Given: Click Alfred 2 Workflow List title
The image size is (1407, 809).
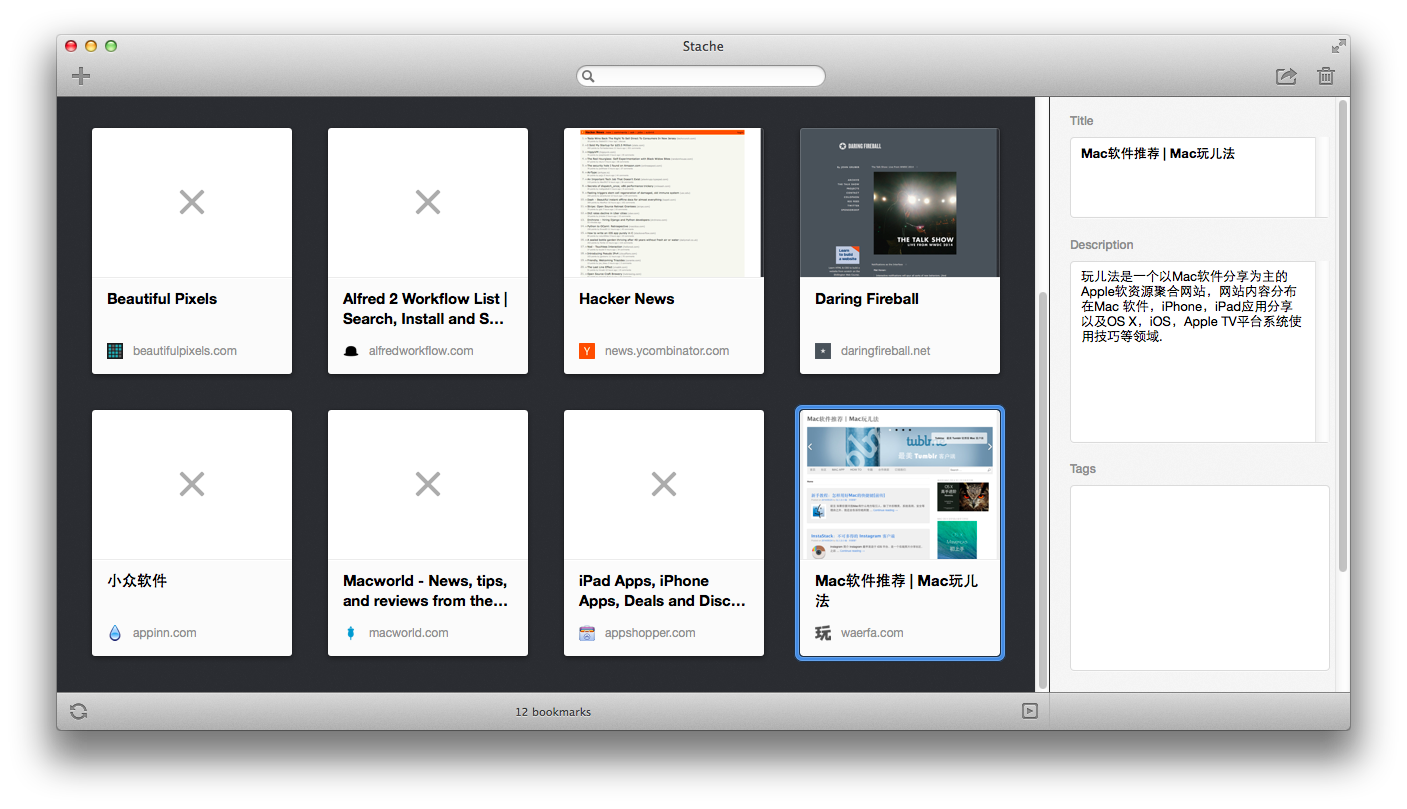Looking at the screenshot, I should point(425,309).
